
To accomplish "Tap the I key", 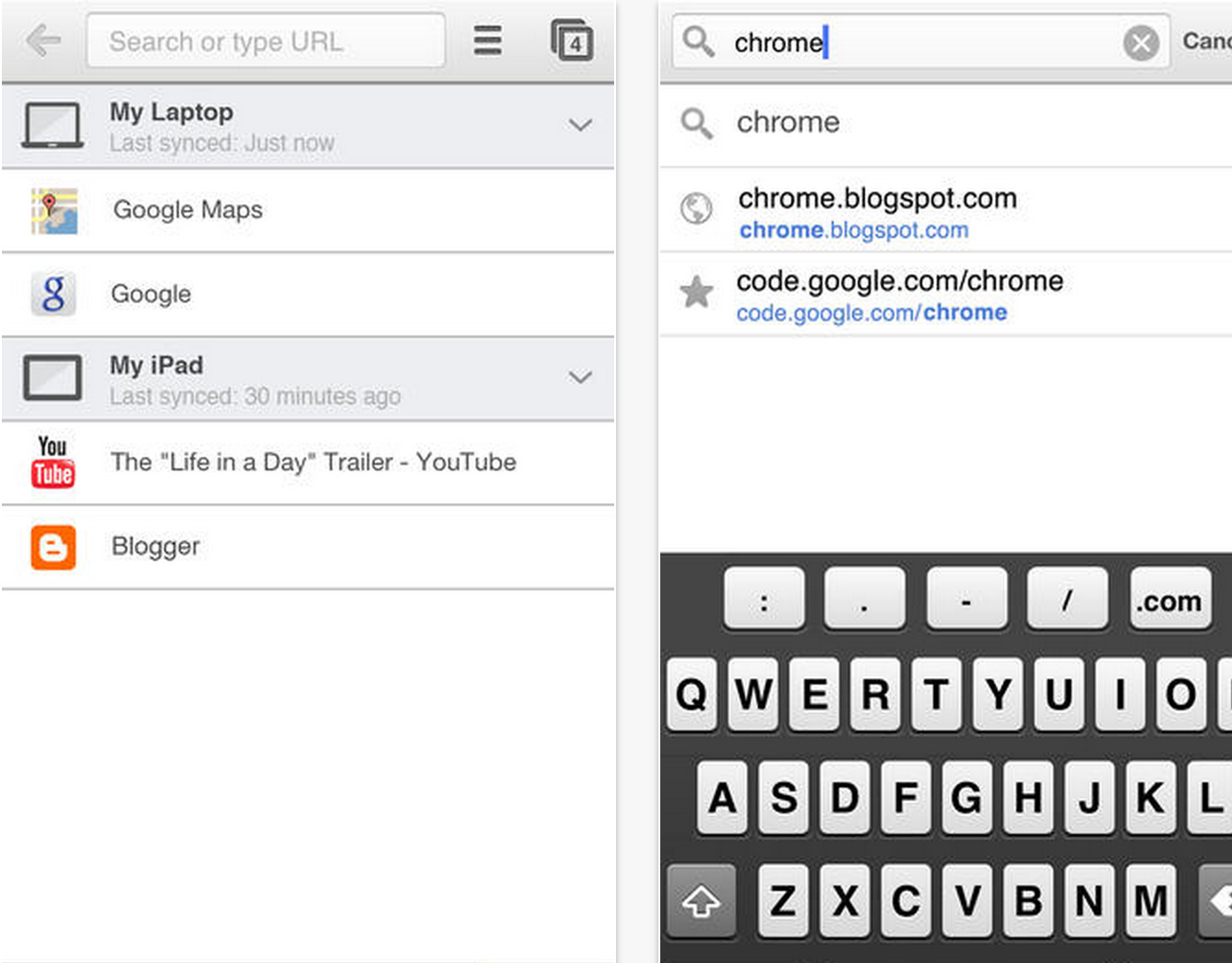I will [x=1119, y=694].
